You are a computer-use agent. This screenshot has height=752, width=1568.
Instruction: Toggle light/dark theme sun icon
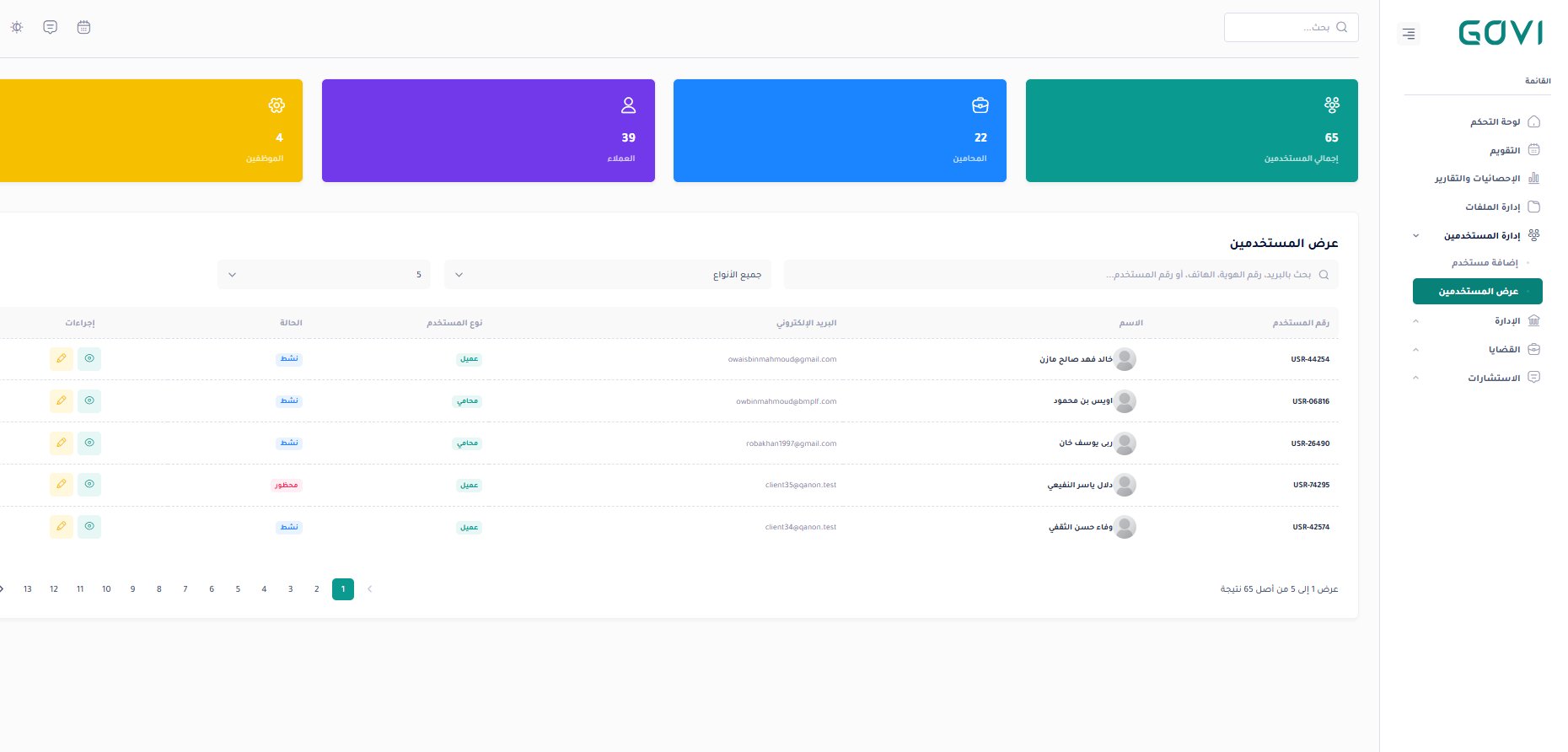17,27
